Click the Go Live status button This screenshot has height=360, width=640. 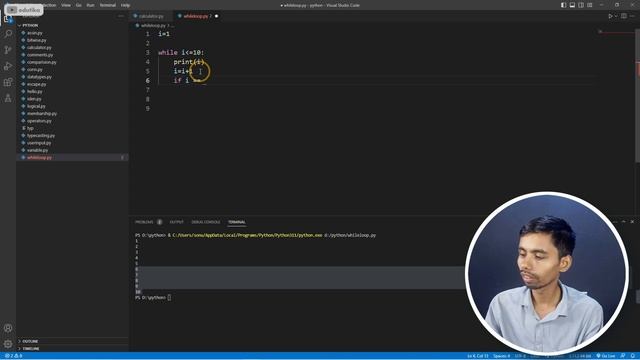[x=606, y=356]
